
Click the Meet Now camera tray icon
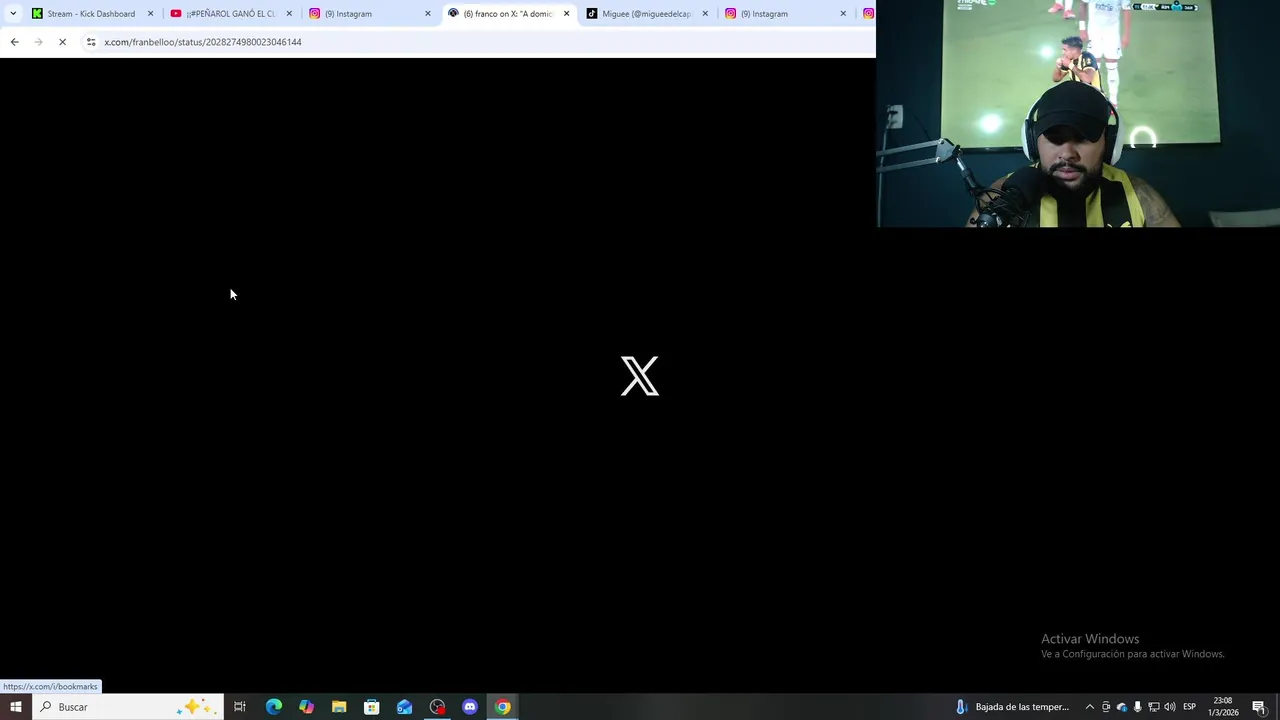1106,707
